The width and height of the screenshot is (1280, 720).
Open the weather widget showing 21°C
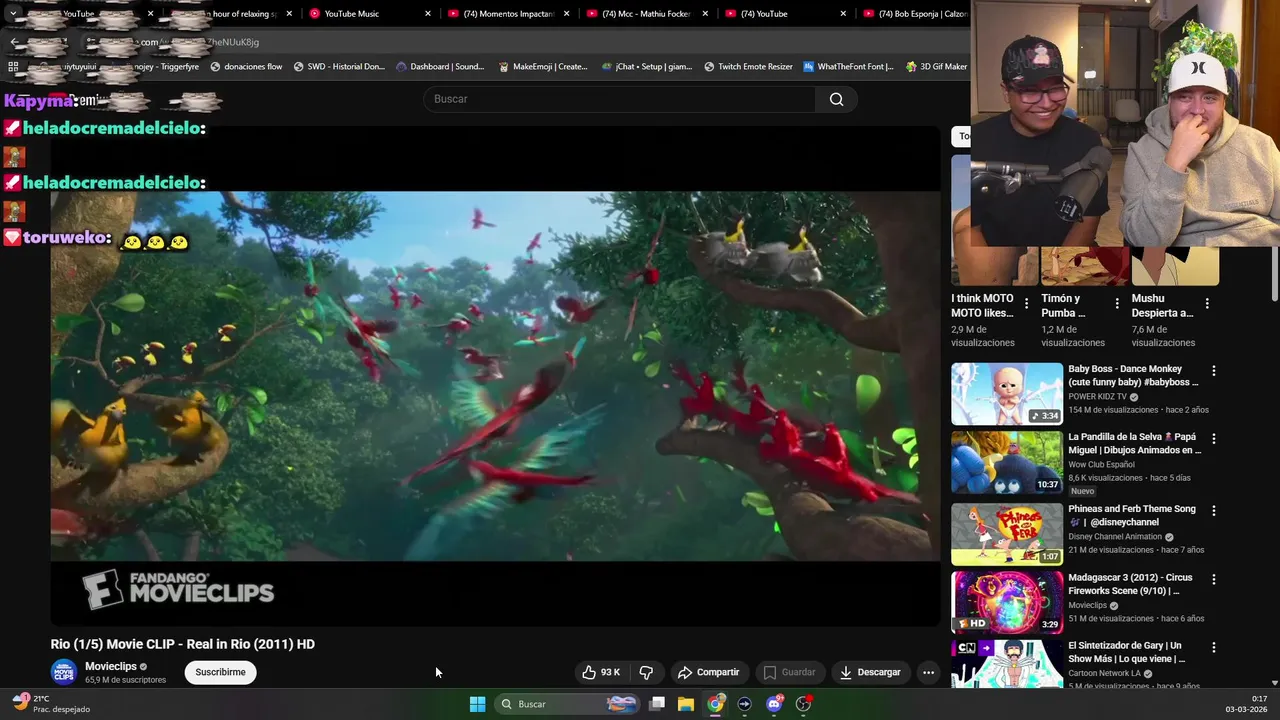tap(50, 704)
